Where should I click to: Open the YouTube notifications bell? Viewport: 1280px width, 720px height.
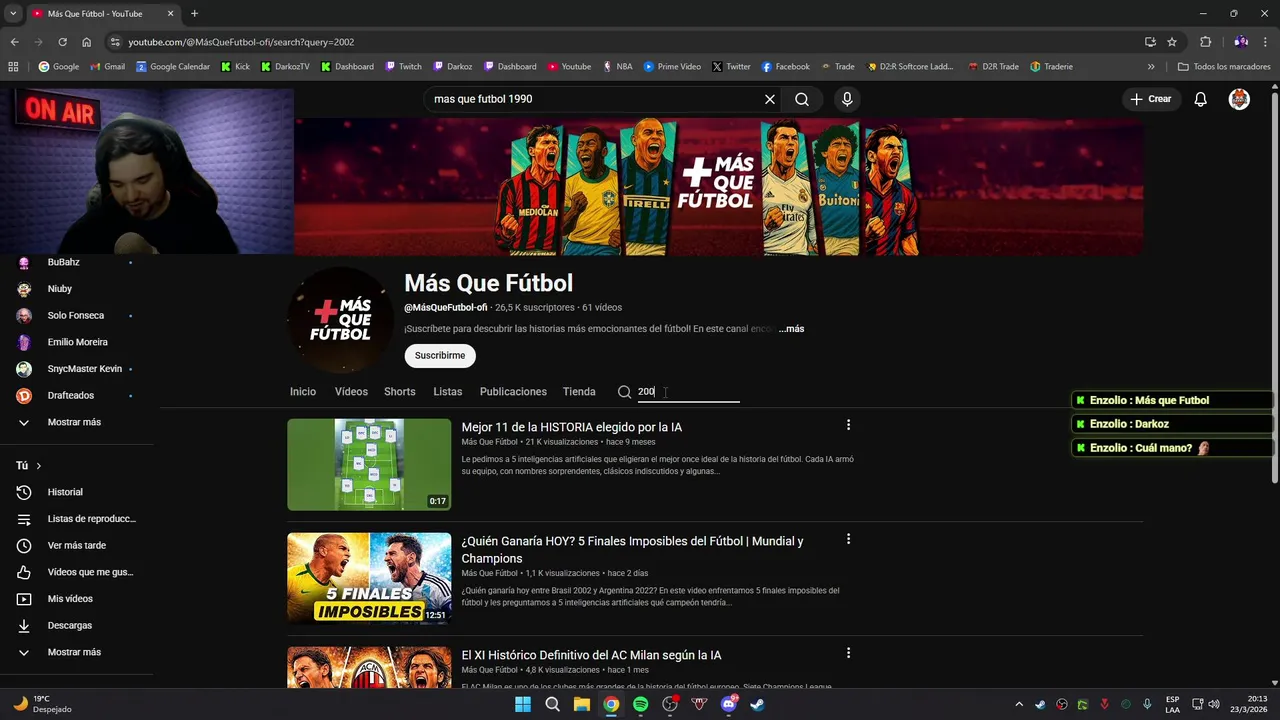click(x=1201, y=99)
